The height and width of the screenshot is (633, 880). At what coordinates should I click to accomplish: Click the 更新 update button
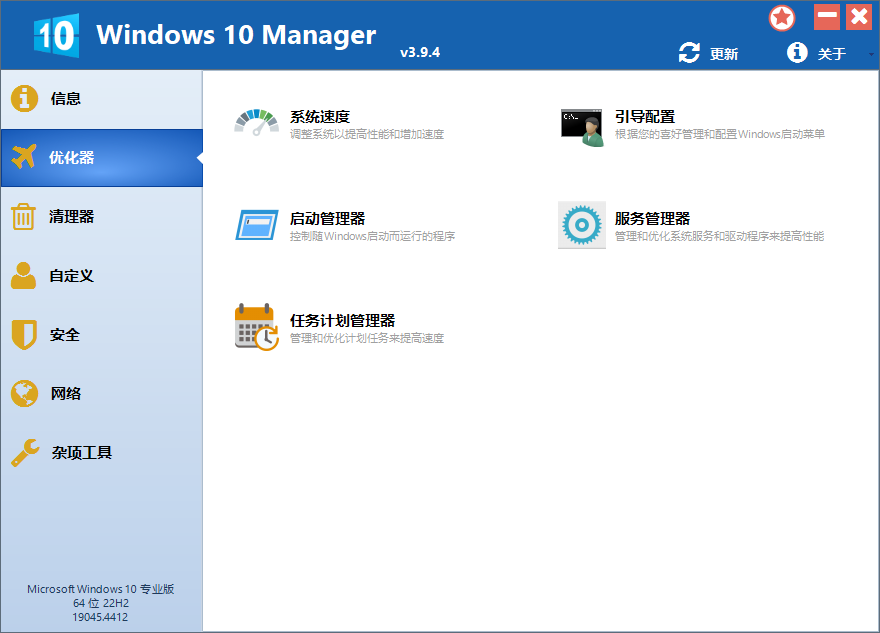pyautogui.click(x=722, y=54)
